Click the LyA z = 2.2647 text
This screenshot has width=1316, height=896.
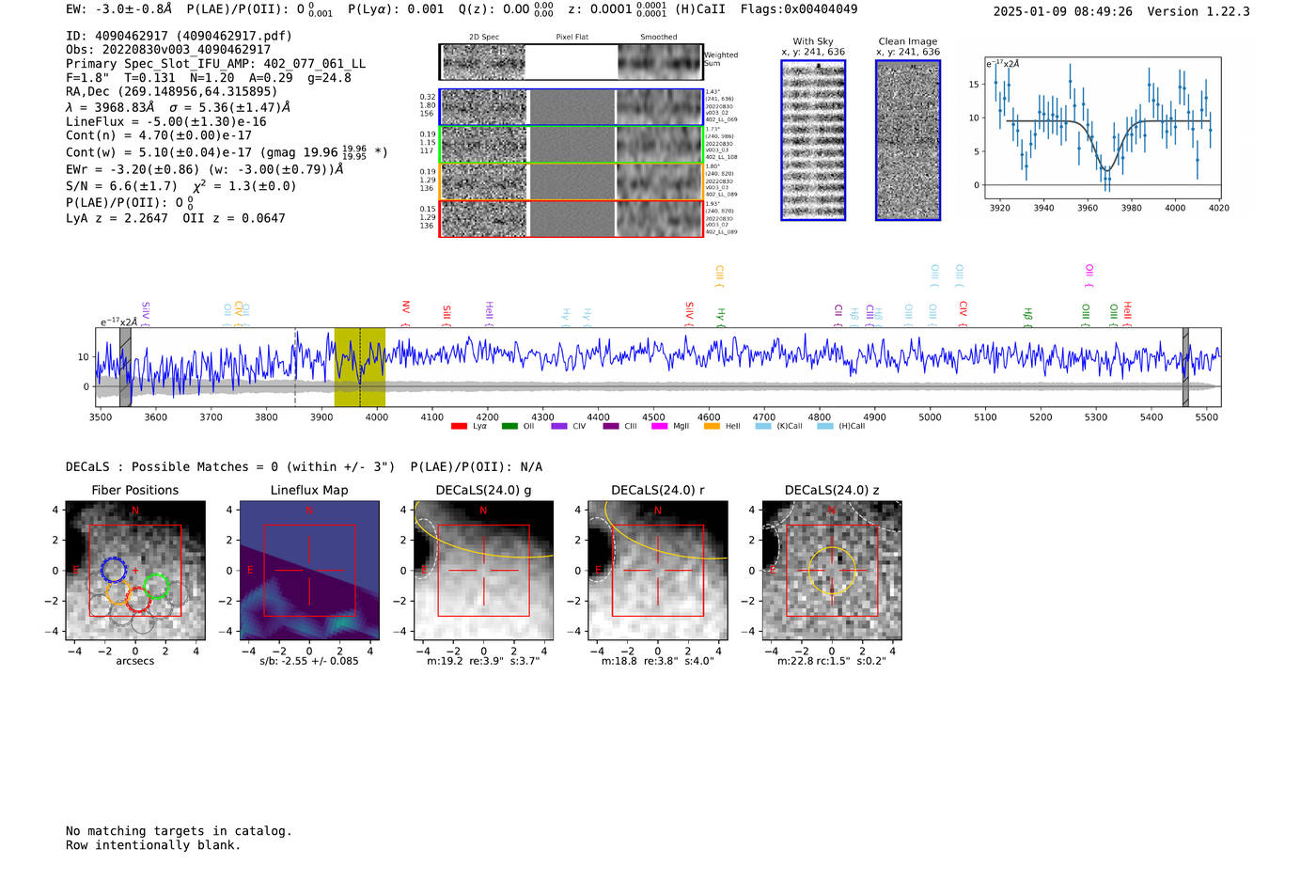coord(117,218)
